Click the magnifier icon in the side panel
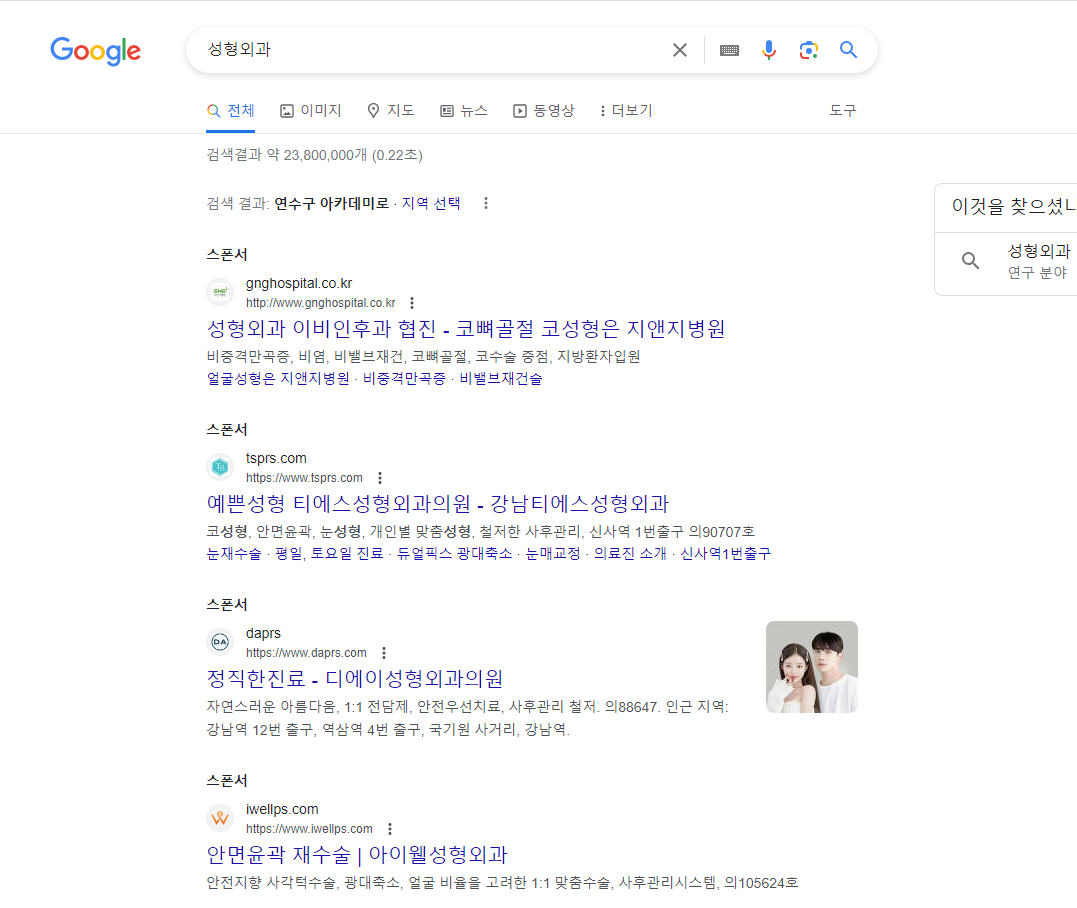 pos(970,260)
